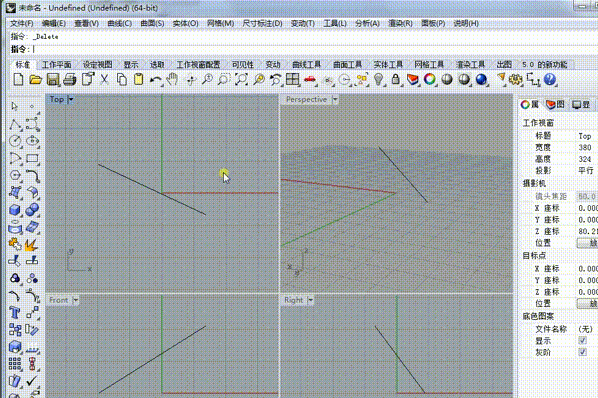The width and height of the screenshot is (598, 398).
Task: Open the 分析(A) menu
Action: point(367,23)
